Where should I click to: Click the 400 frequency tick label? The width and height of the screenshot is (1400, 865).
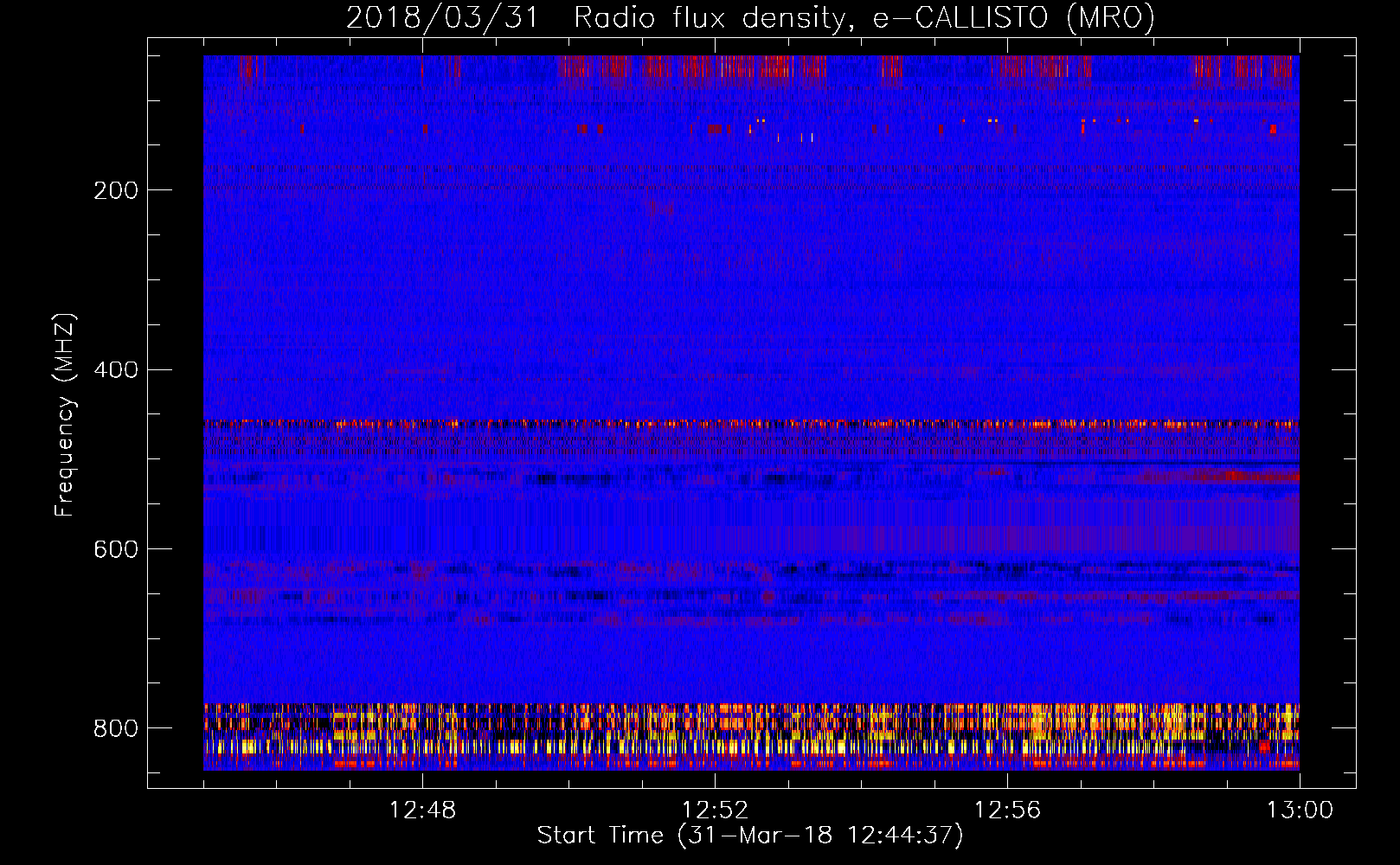[x=116, y=370]
